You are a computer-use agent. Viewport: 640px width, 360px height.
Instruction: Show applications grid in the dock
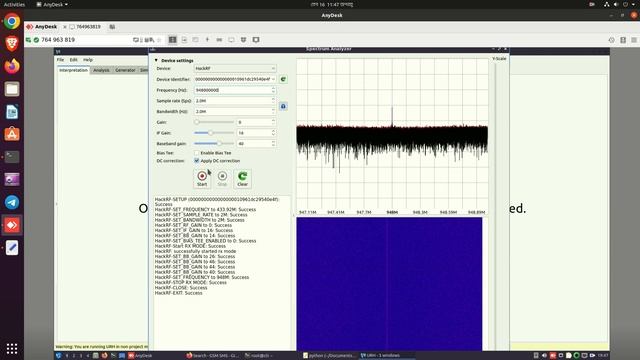(x=12, y=349)
